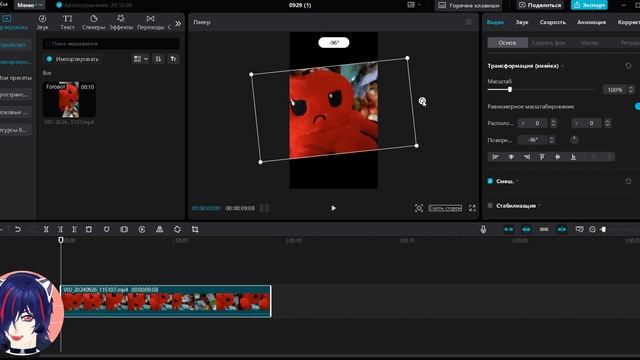Click the Поделиться button
Image resolution: width=640 pixels, height=360 pixels.
(x=540, y=5)
